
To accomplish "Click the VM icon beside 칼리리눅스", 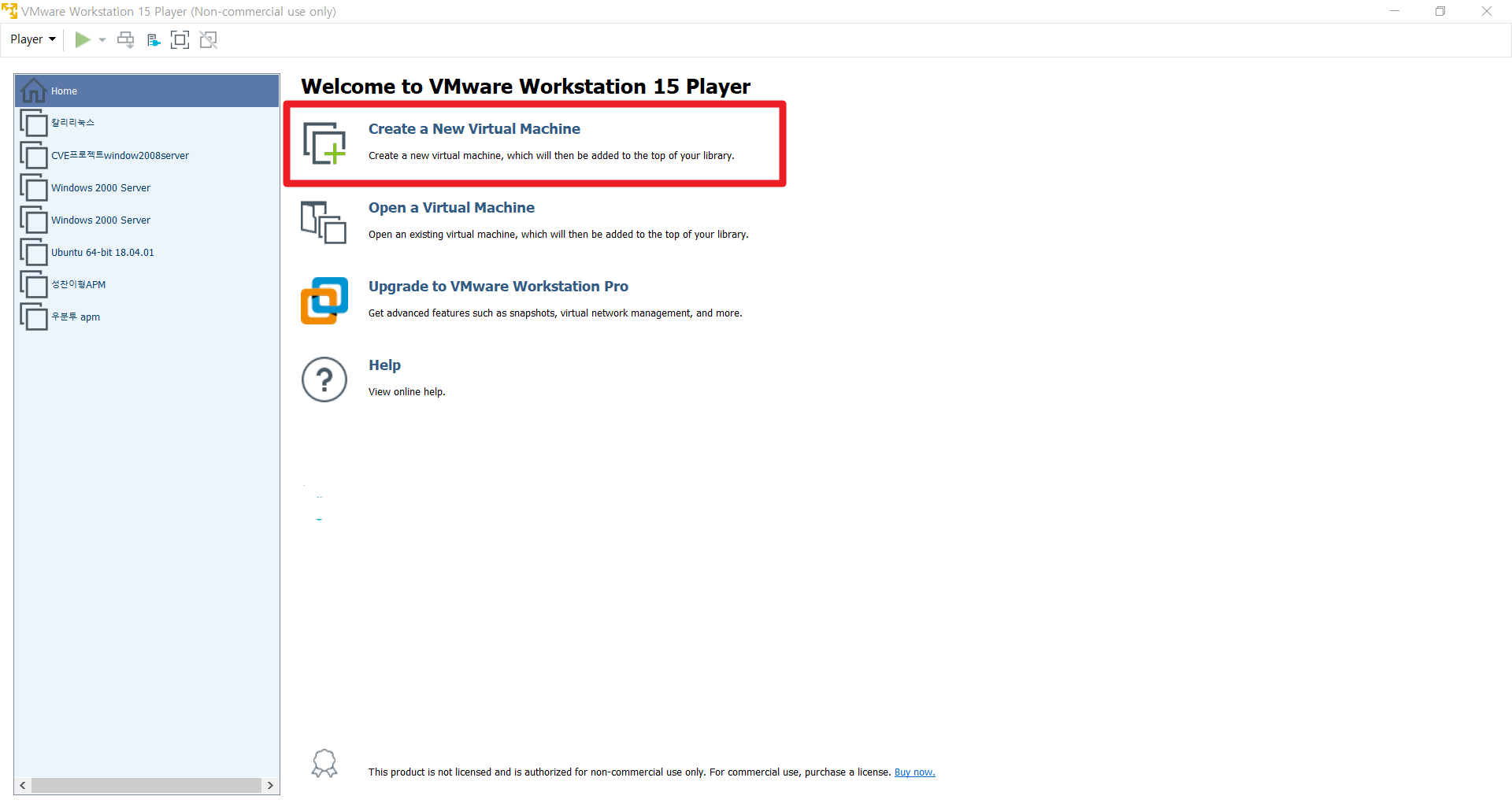I will pyautogui.click(x=34, y=124).
